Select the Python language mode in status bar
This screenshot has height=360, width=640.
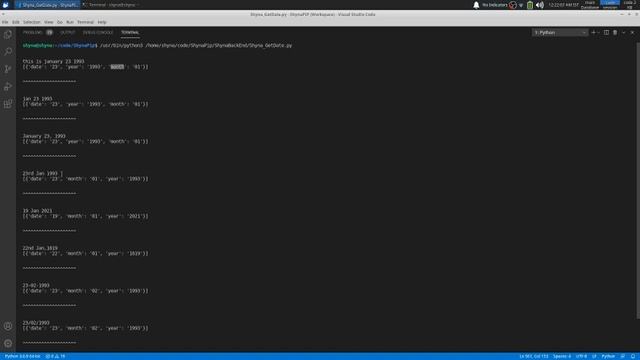click(608, 356)
